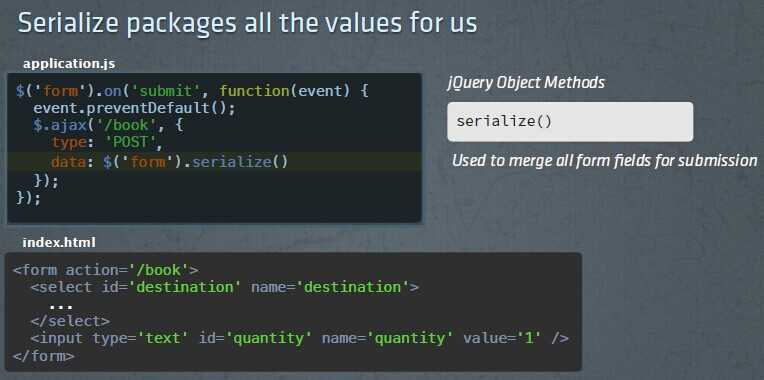This screenshot has width=764, height=380.
Task: Select the index.html file label
Action: [59, 242]
